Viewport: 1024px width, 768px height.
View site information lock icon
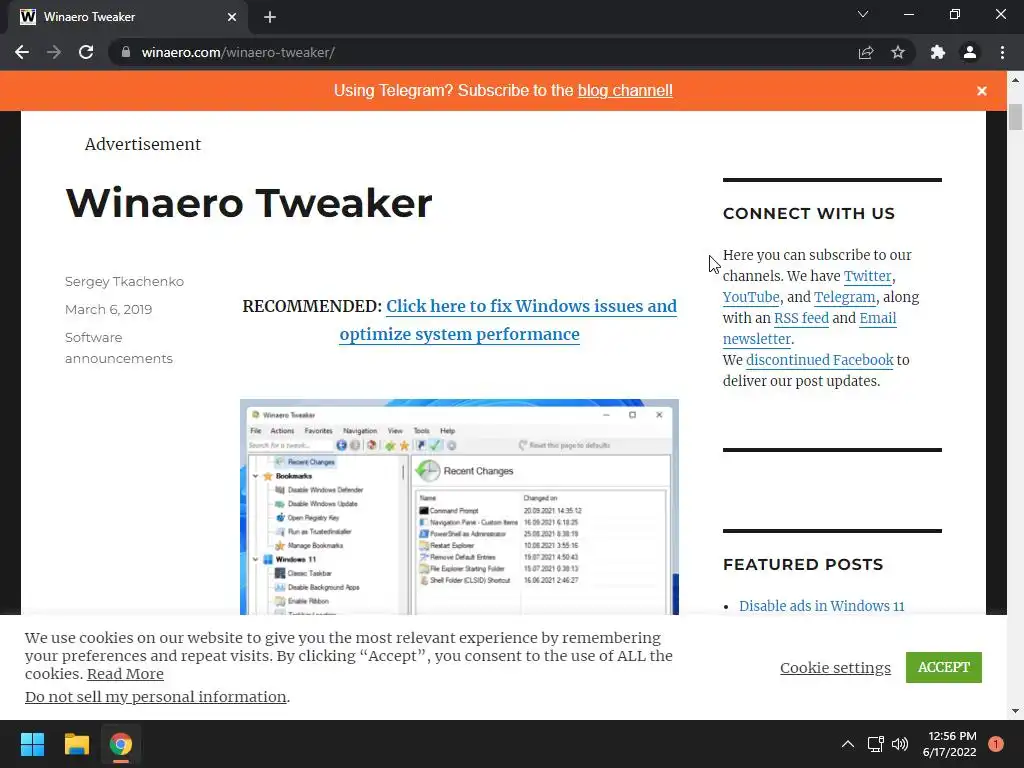125,52
